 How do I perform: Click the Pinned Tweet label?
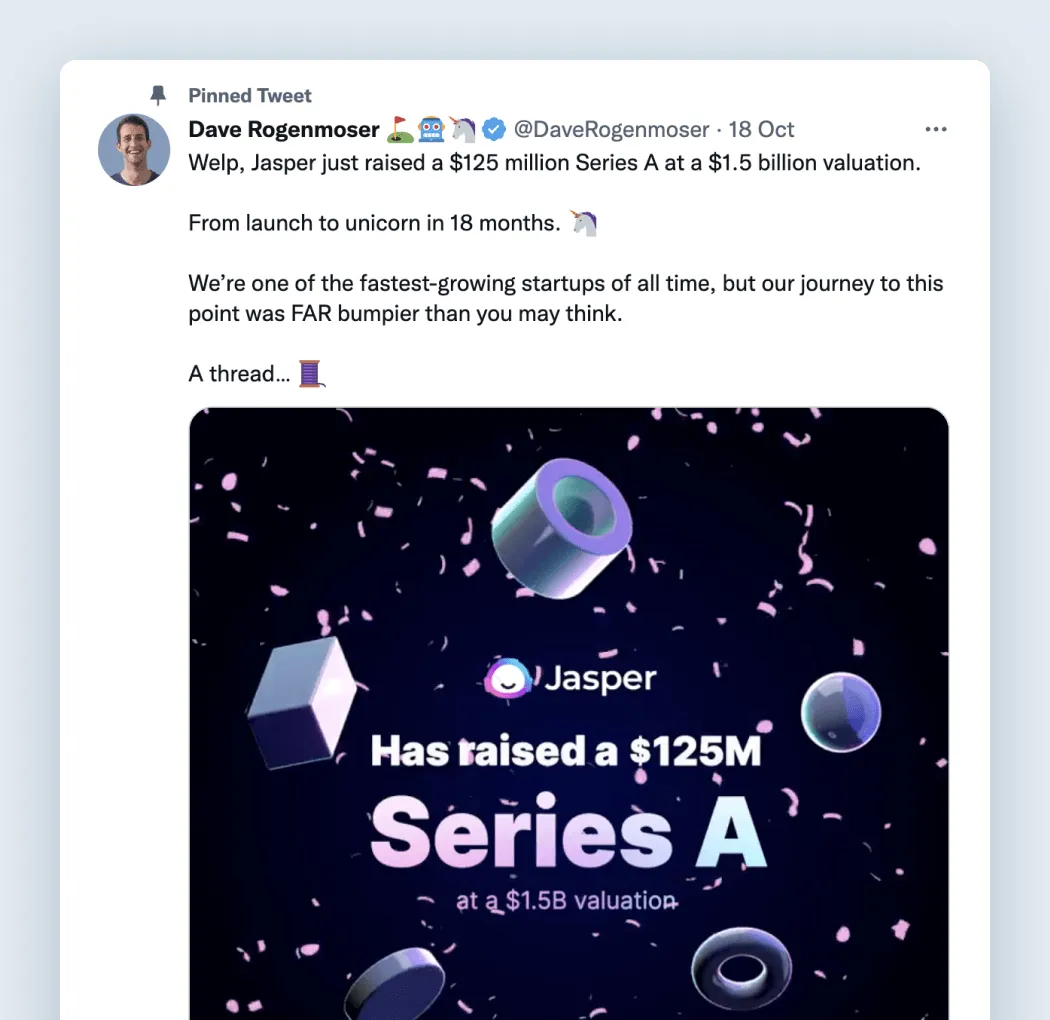(x=250, y=96)
